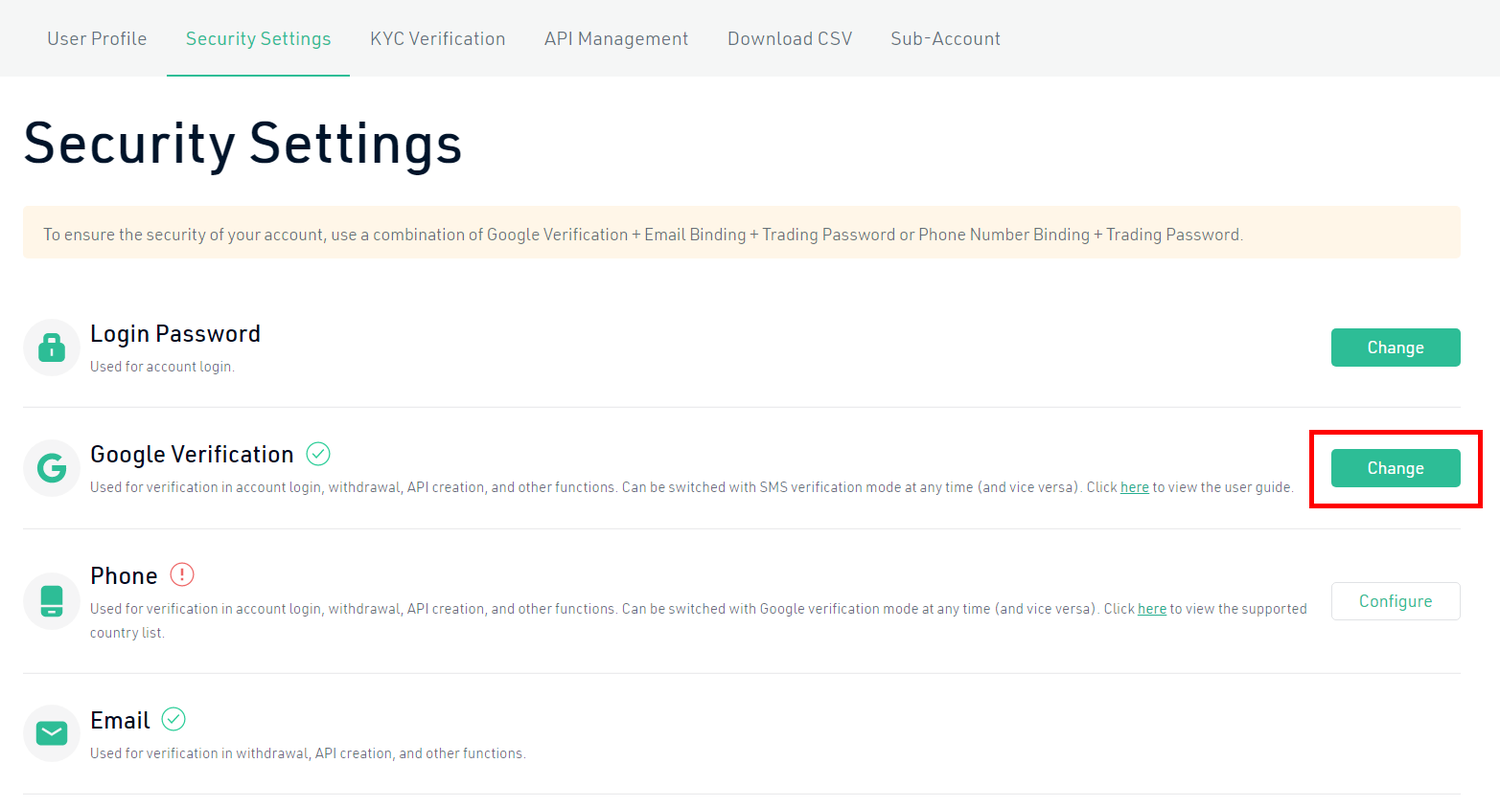This screenshot has width=1500, height=808.
Task: Switch to the Download CSV tab
Action: 790,39
